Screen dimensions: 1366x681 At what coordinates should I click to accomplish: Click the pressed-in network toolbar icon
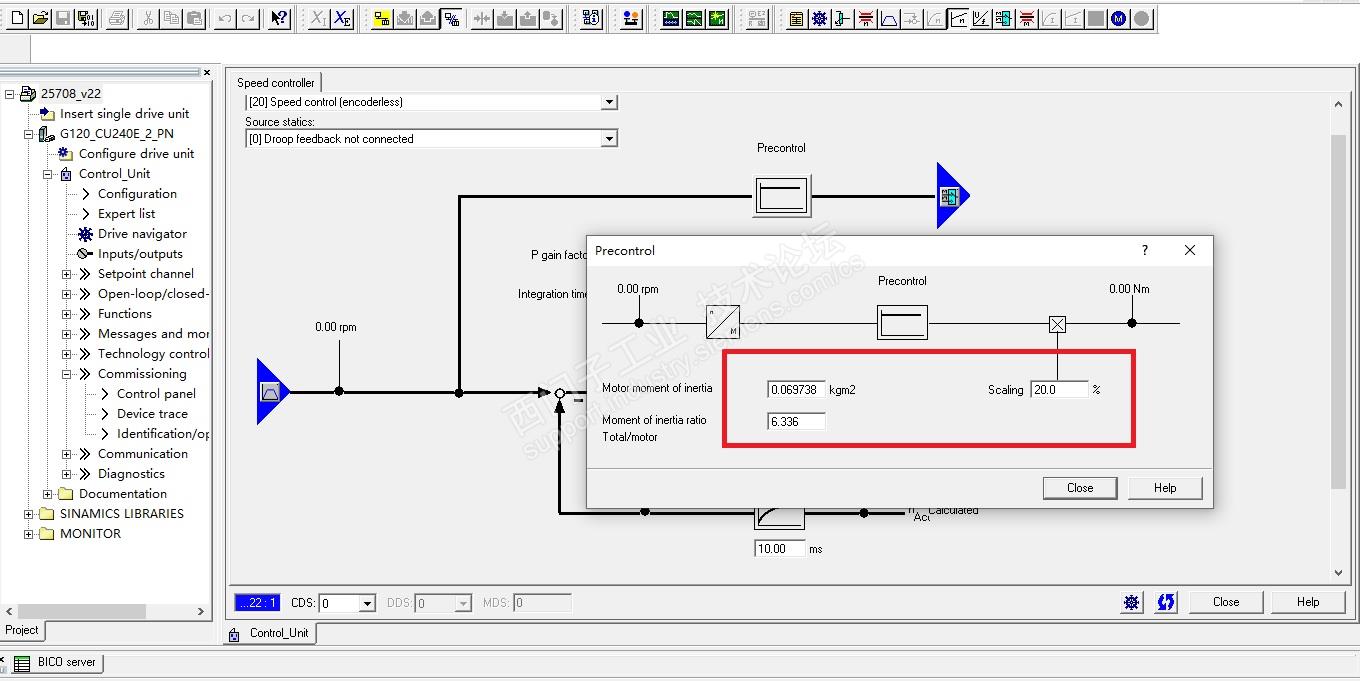coord(452,18)
